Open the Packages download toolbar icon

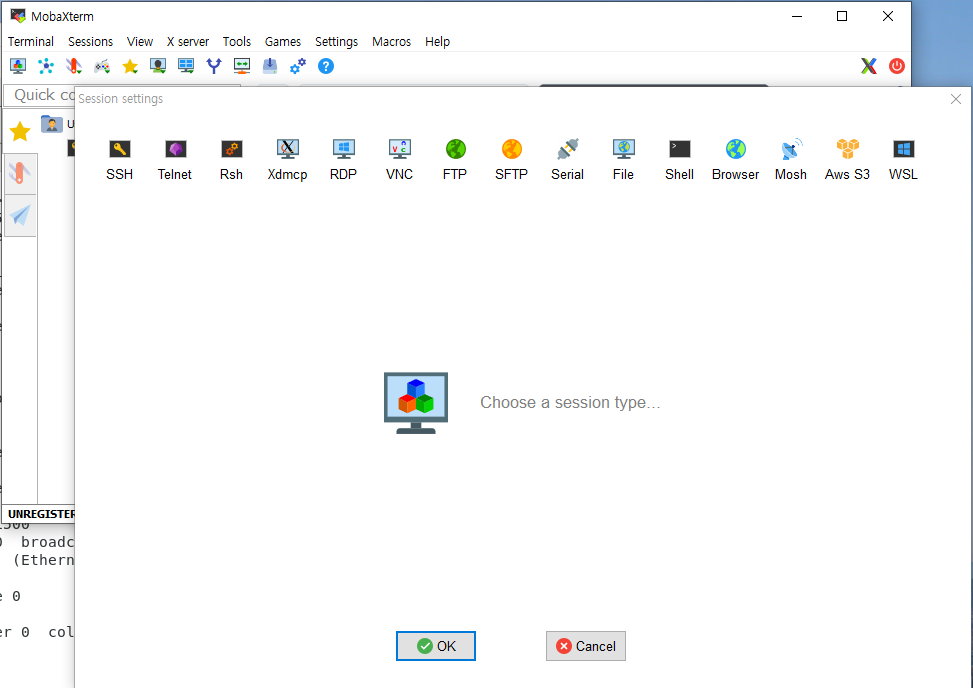pyautogui.click(x=270, y=66)
